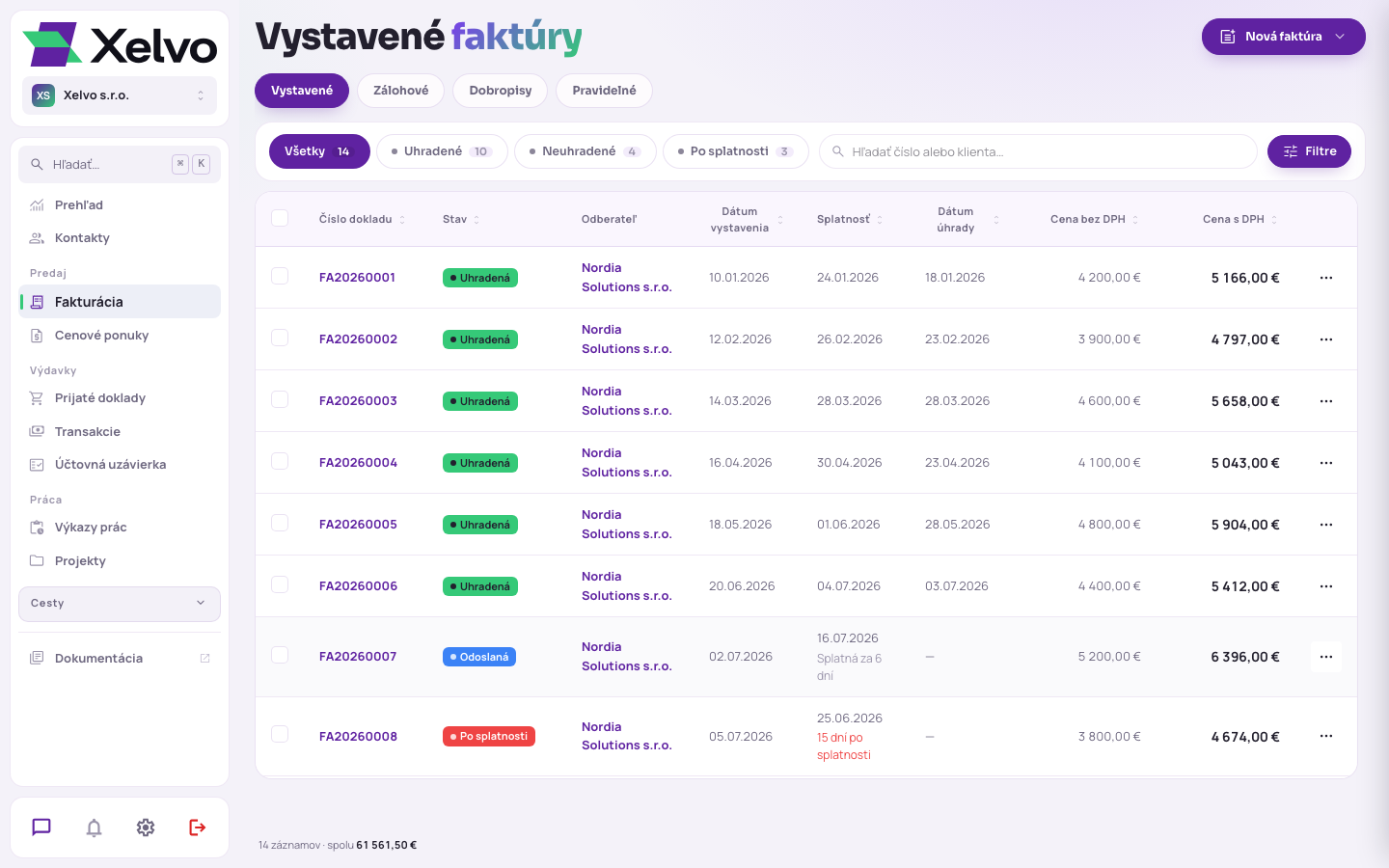Check the row FA20260005
The width and height of the screenshot is (1389, 868).
point(280,523)
